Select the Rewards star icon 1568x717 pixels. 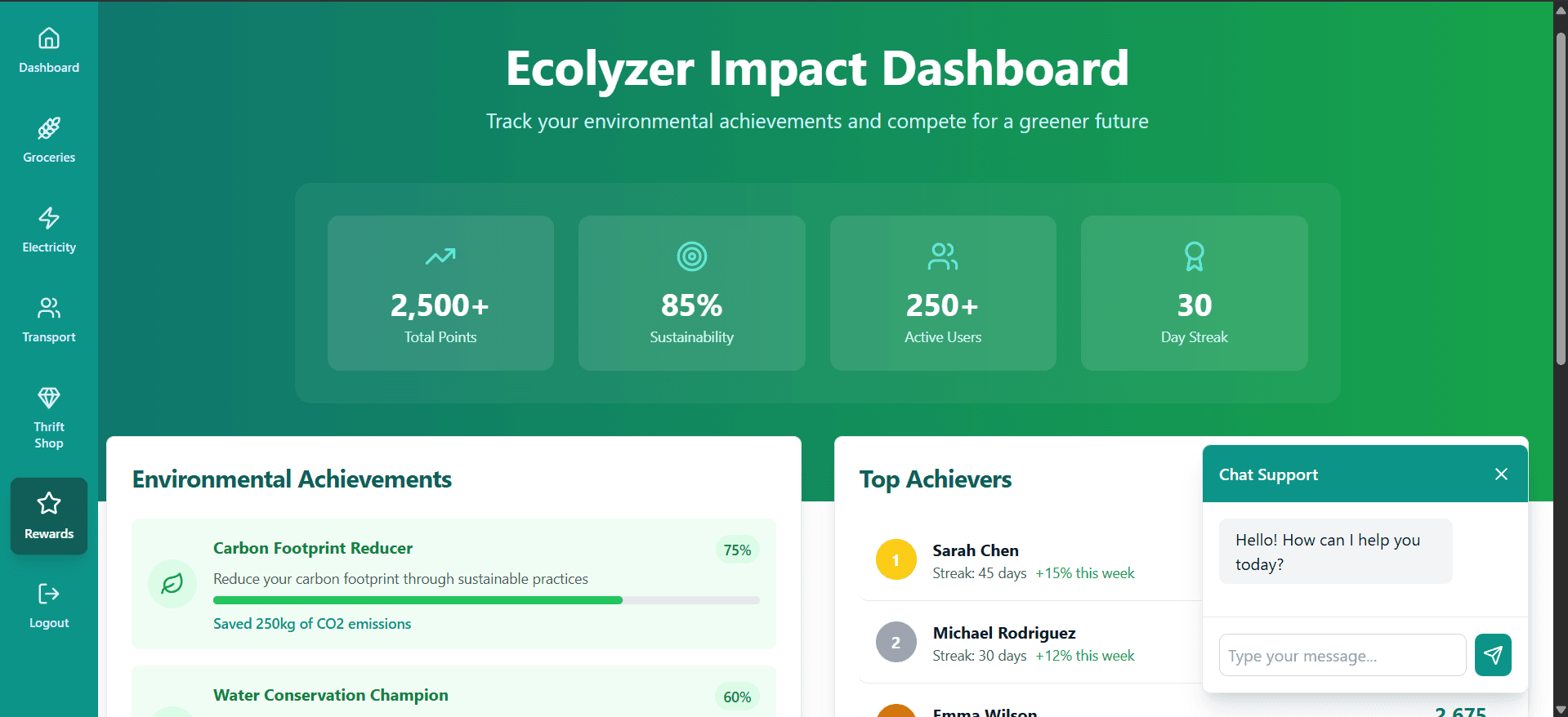click(x=49, y=504)
